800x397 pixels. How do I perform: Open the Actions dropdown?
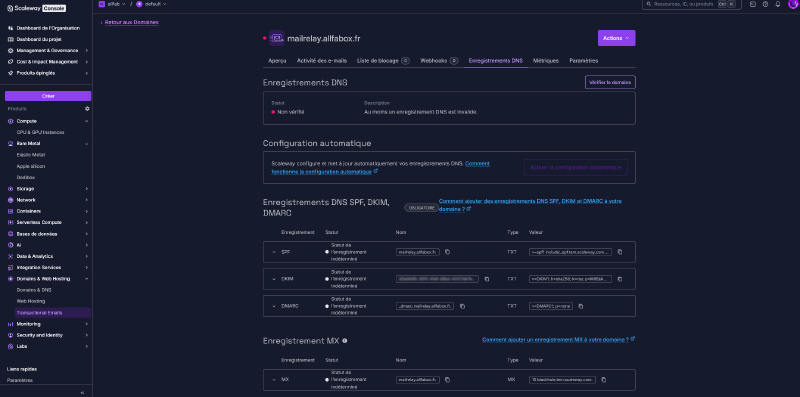coord(616,38)
